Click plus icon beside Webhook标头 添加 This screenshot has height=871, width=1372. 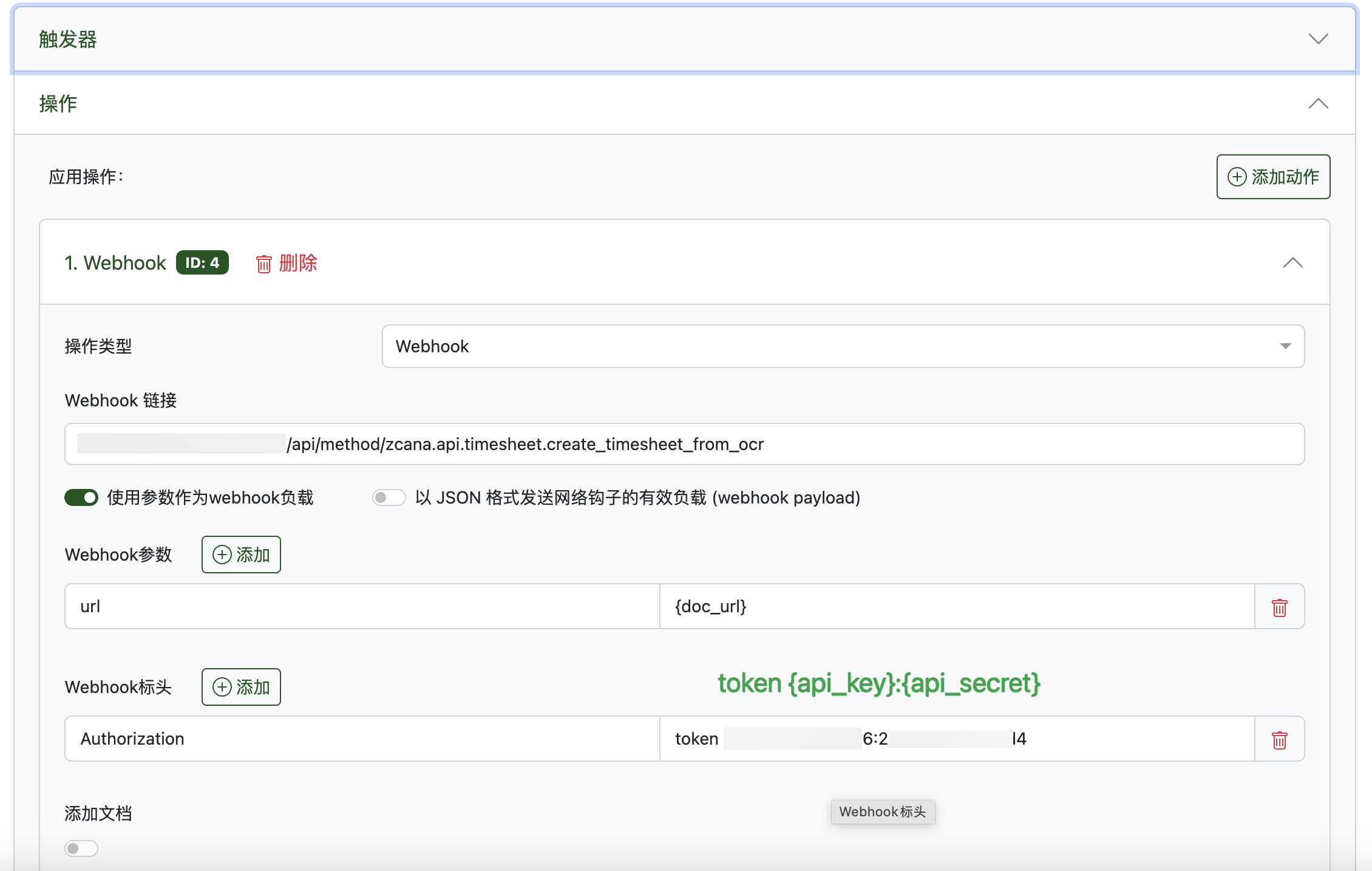[222, 687]
